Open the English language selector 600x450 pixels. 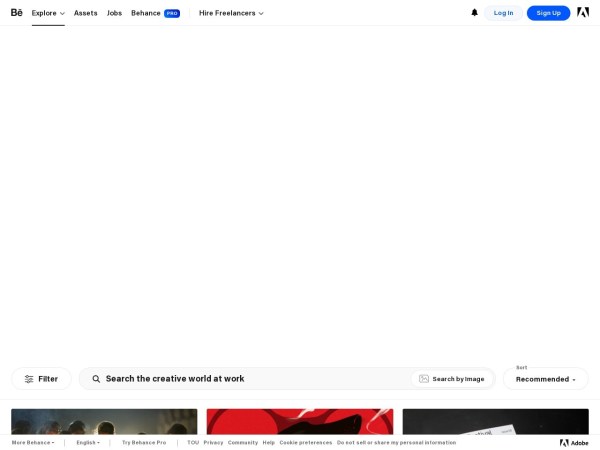(88, 442)
